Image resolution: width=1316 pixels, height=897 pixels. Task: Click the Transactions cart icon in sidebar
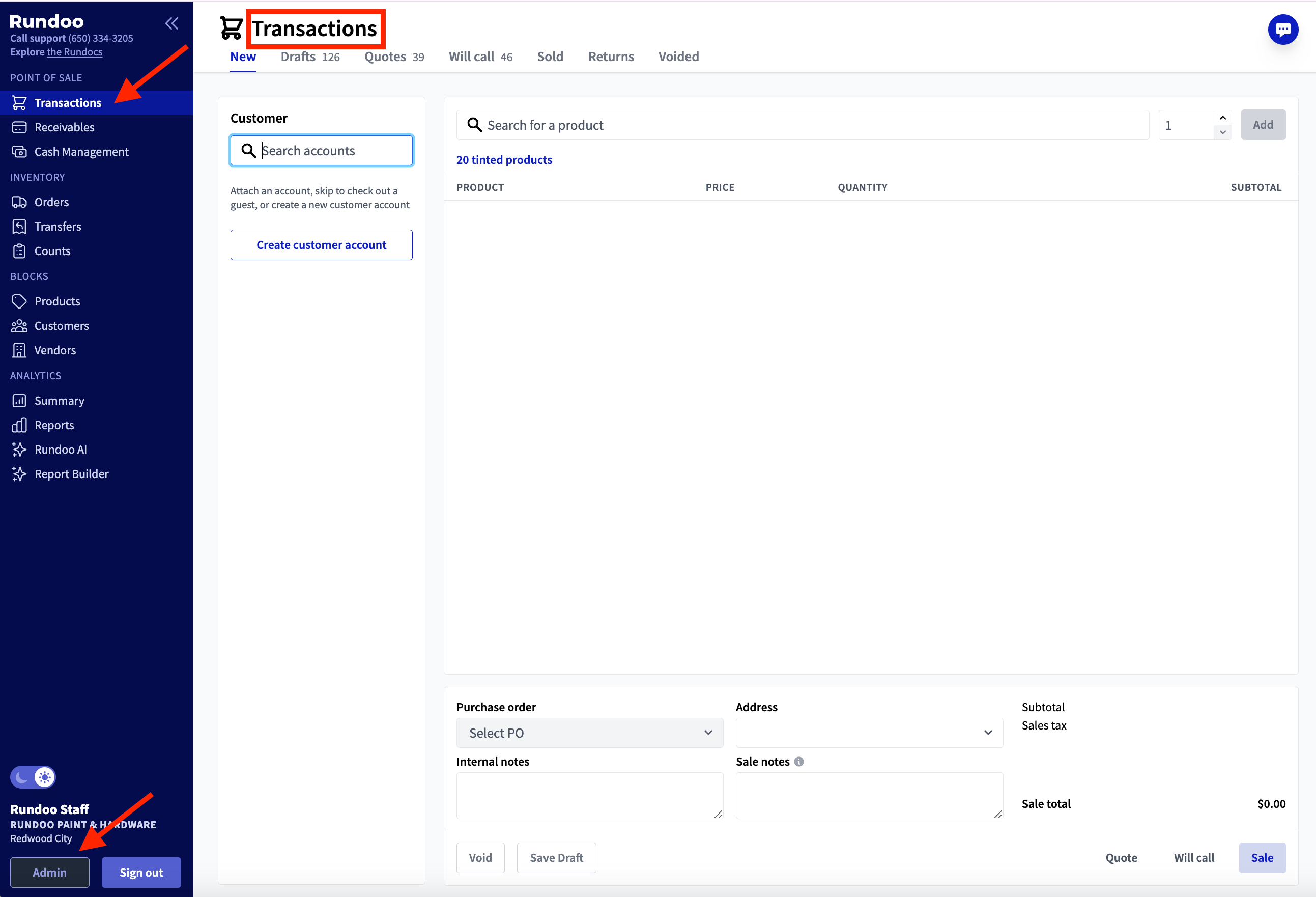click(19, 102)
